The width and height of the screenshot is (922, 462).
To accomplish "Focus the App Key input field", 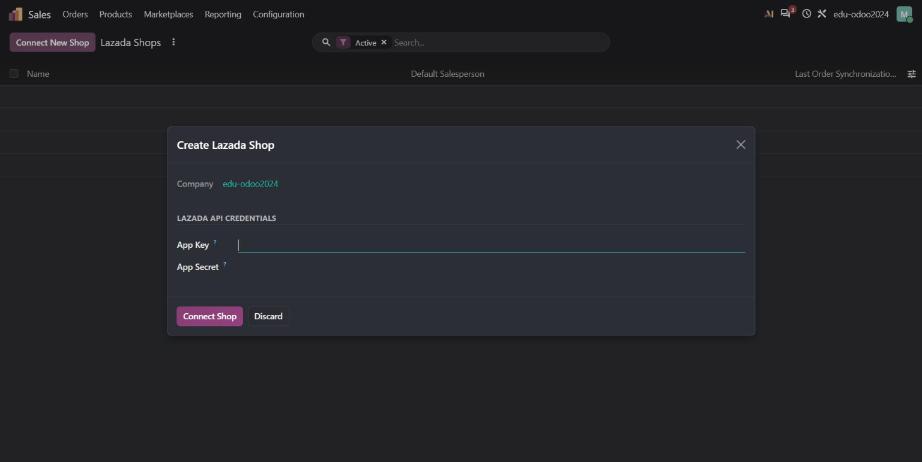I will (491, 245).
